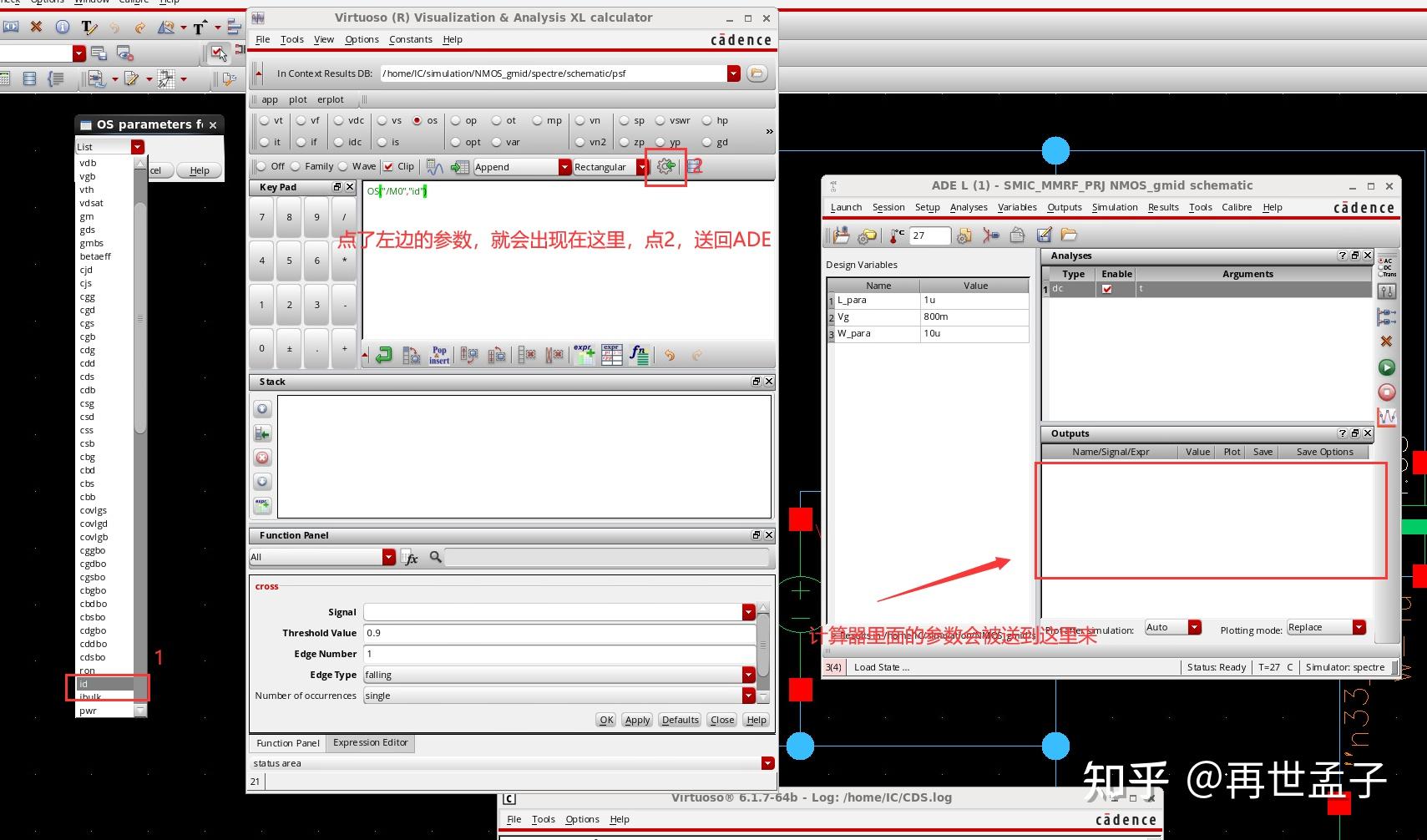Click the OK button in Function Panel
1427x840 pixels.
[606, 720]
